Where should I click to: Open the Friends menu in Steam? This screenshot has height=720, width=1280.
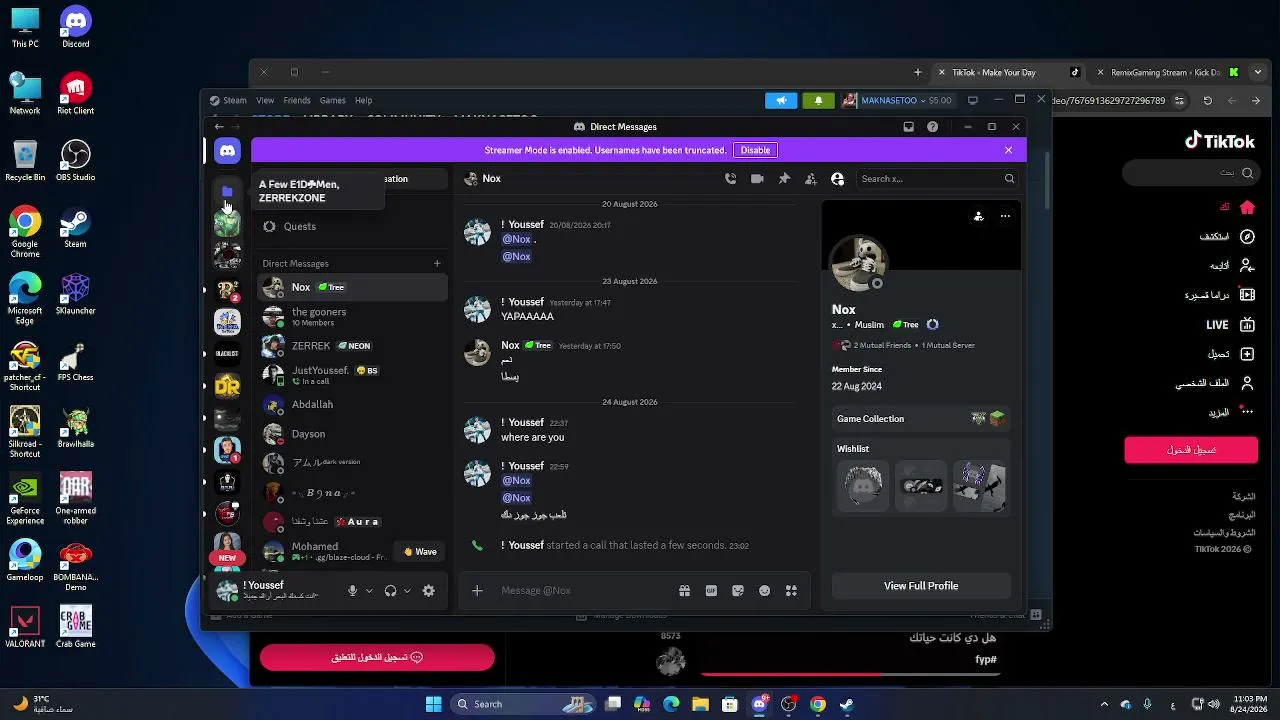pyautogui.click(x=297, y=101)
